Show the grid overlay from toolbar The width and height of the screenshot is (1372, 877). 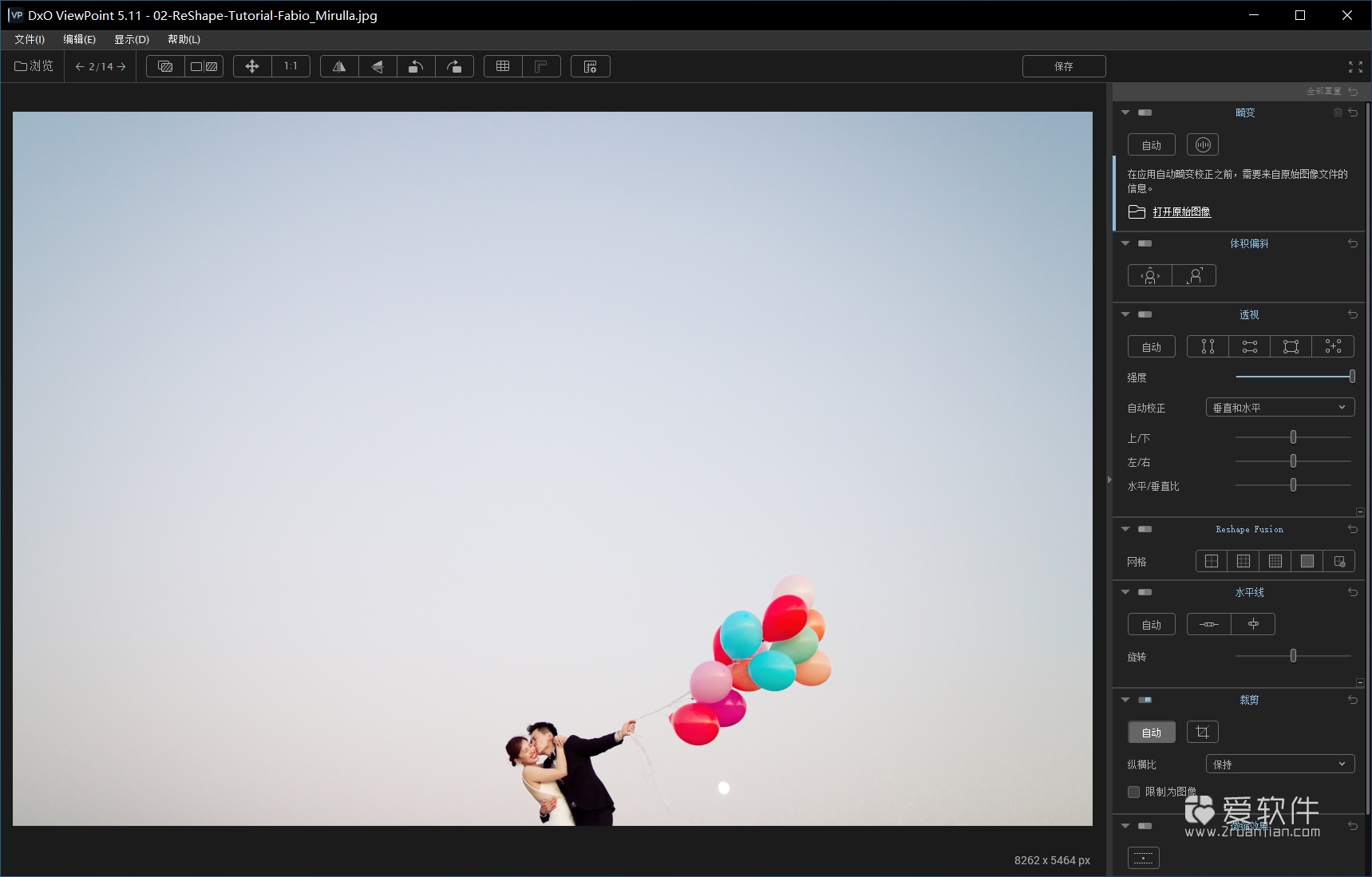pyautogui.click(x=503, y=67)
